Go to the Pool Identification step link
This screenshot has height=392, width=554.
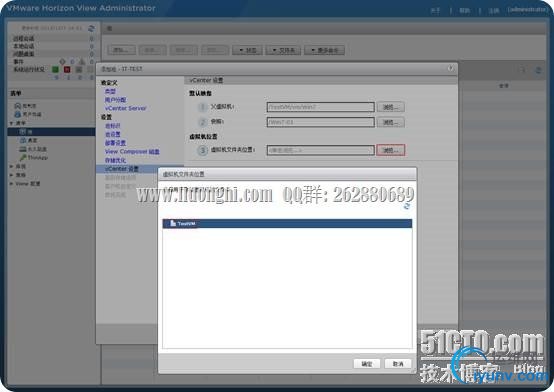tap(113, 126)
